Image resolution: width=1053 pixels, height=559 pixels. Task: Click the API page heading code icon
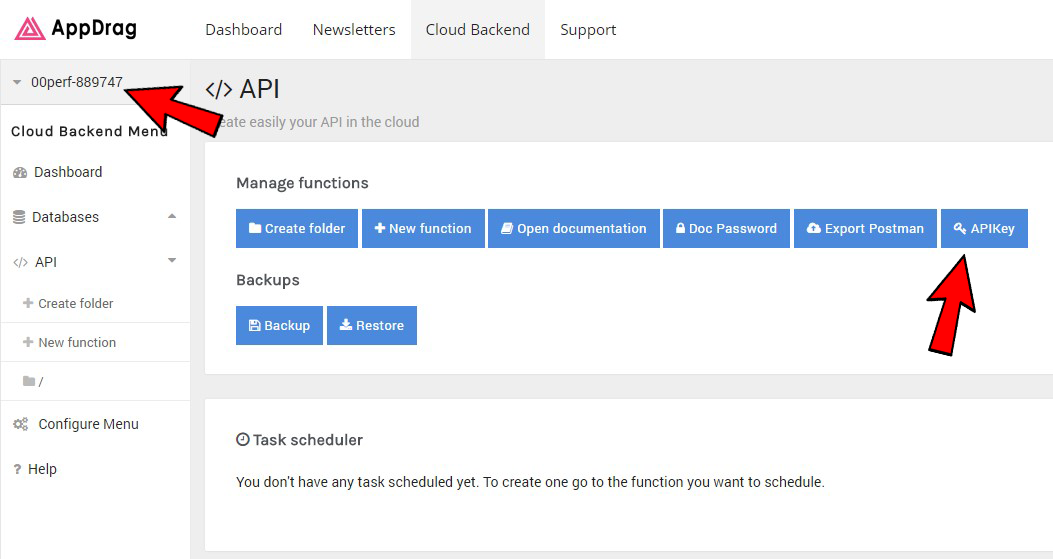pyautogui.click(x=219, y=89)
